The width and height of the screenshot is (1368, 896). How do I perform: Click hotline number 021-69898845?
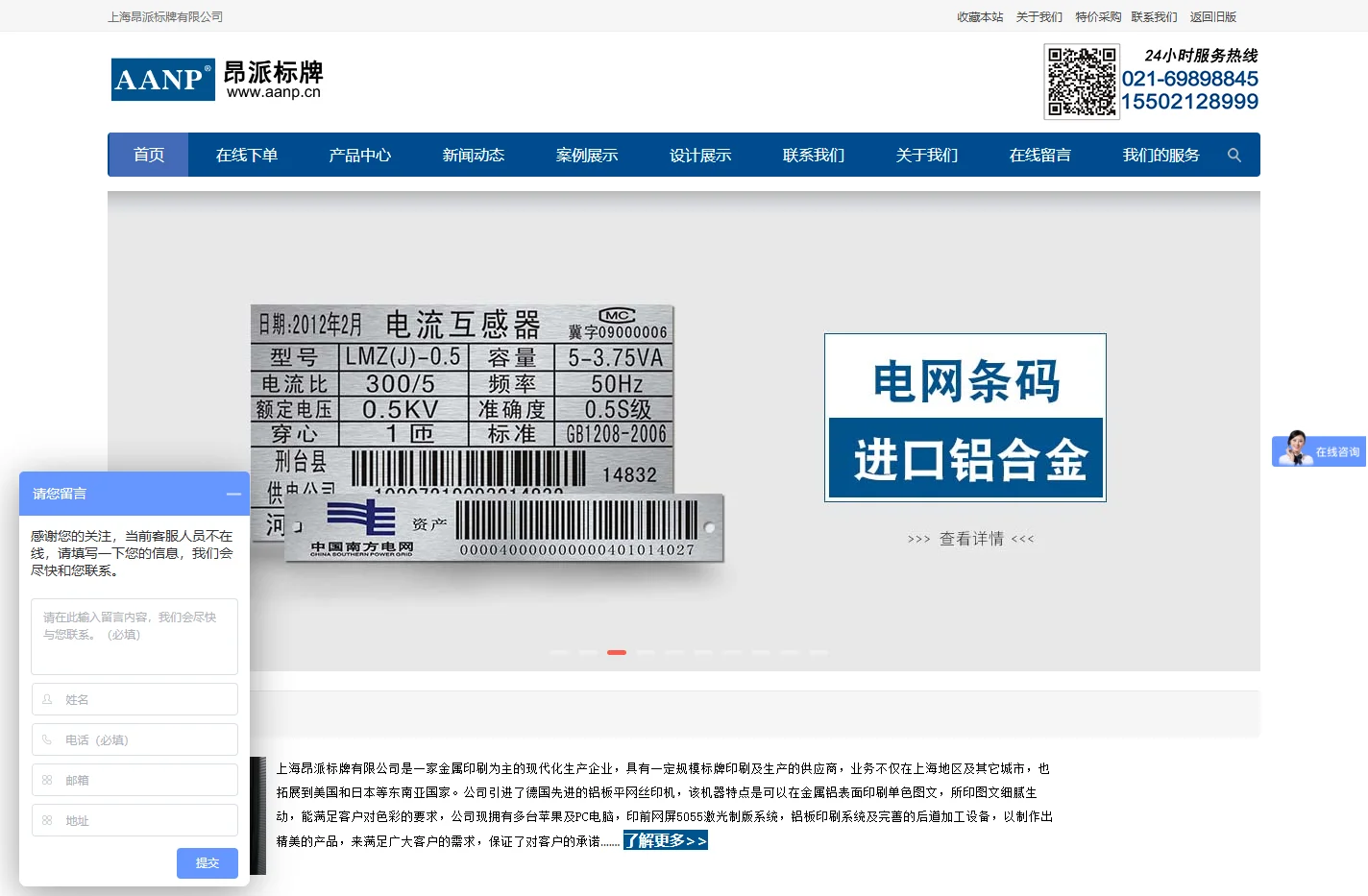click(1190, 79)
